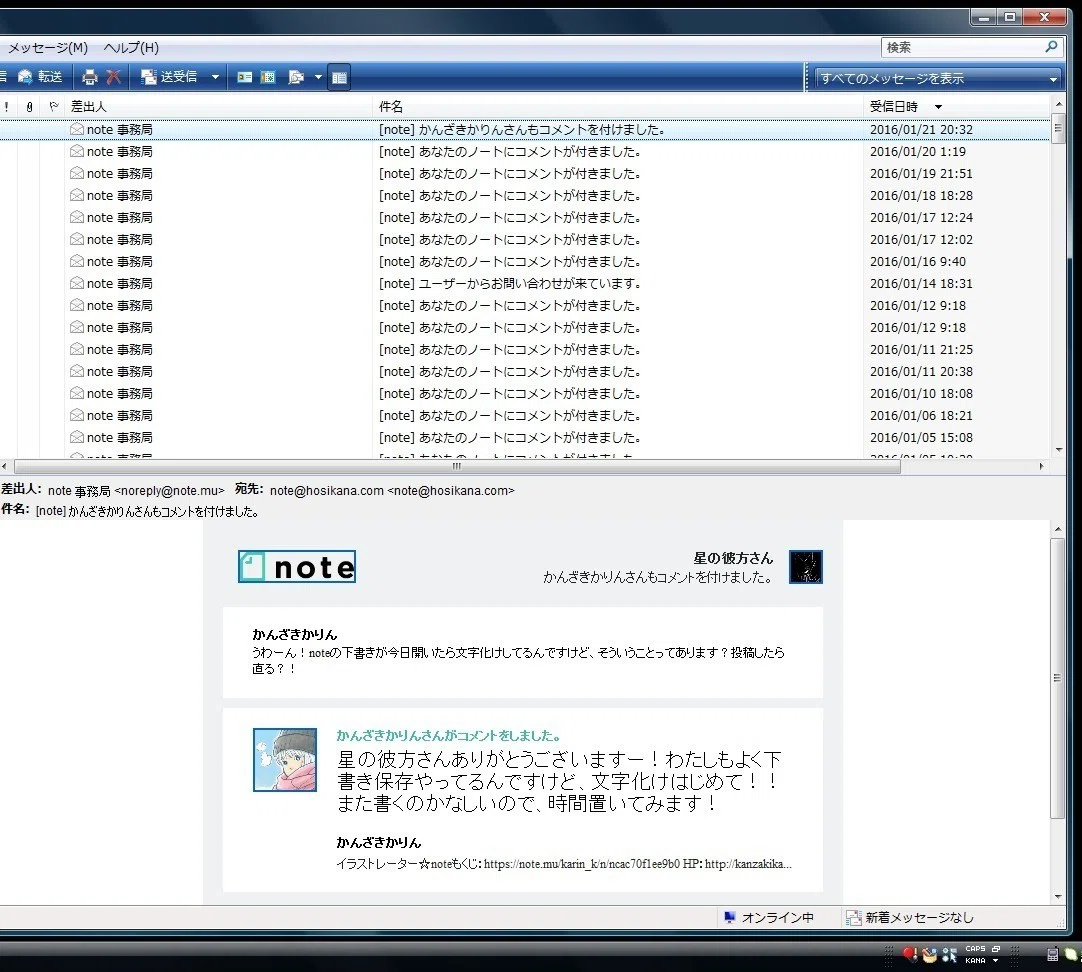
Task: Select the message received 2016/01/17 12:02
Action: pyautogui.click(x=524, y=240)
